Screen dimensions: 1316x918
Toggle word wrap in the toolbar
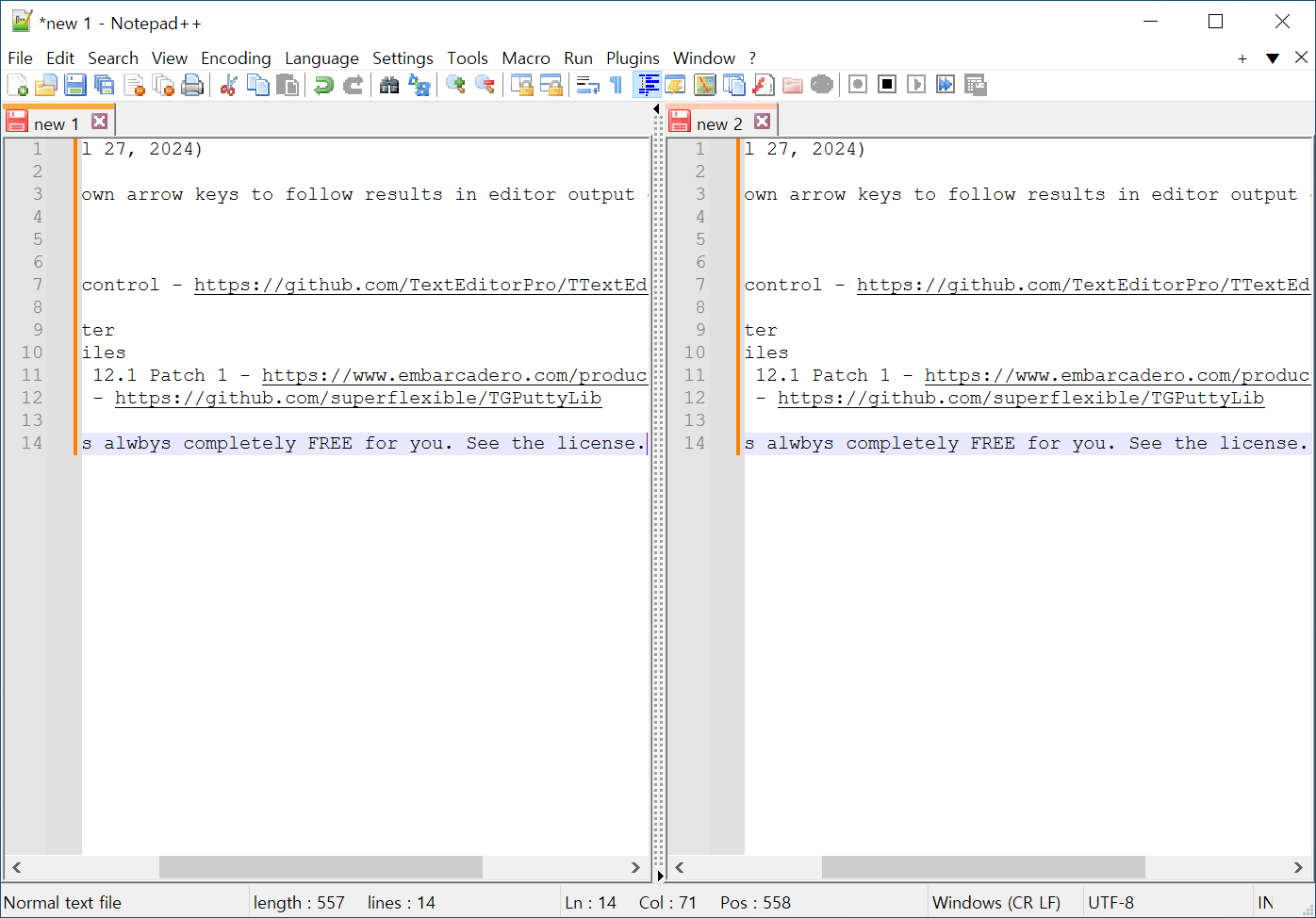[x=587, y=85]
